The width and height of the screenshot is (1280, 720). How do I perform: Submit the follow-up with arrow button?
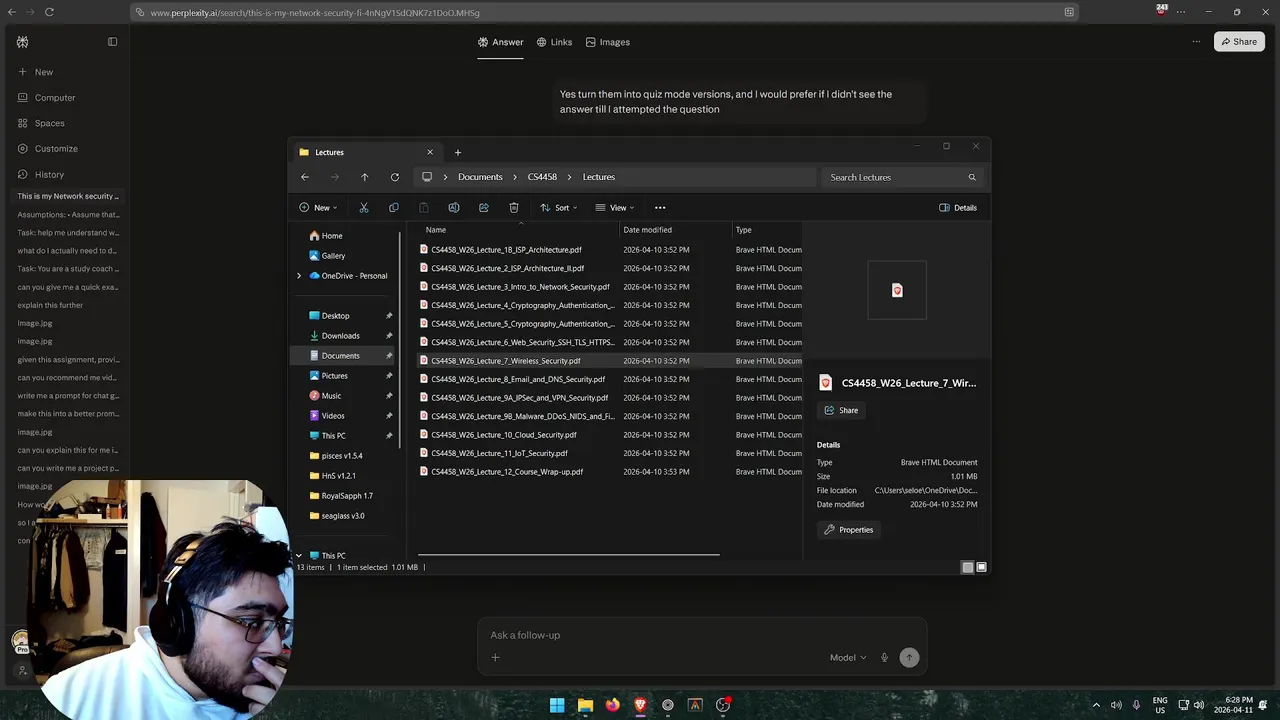coord(909,657)
